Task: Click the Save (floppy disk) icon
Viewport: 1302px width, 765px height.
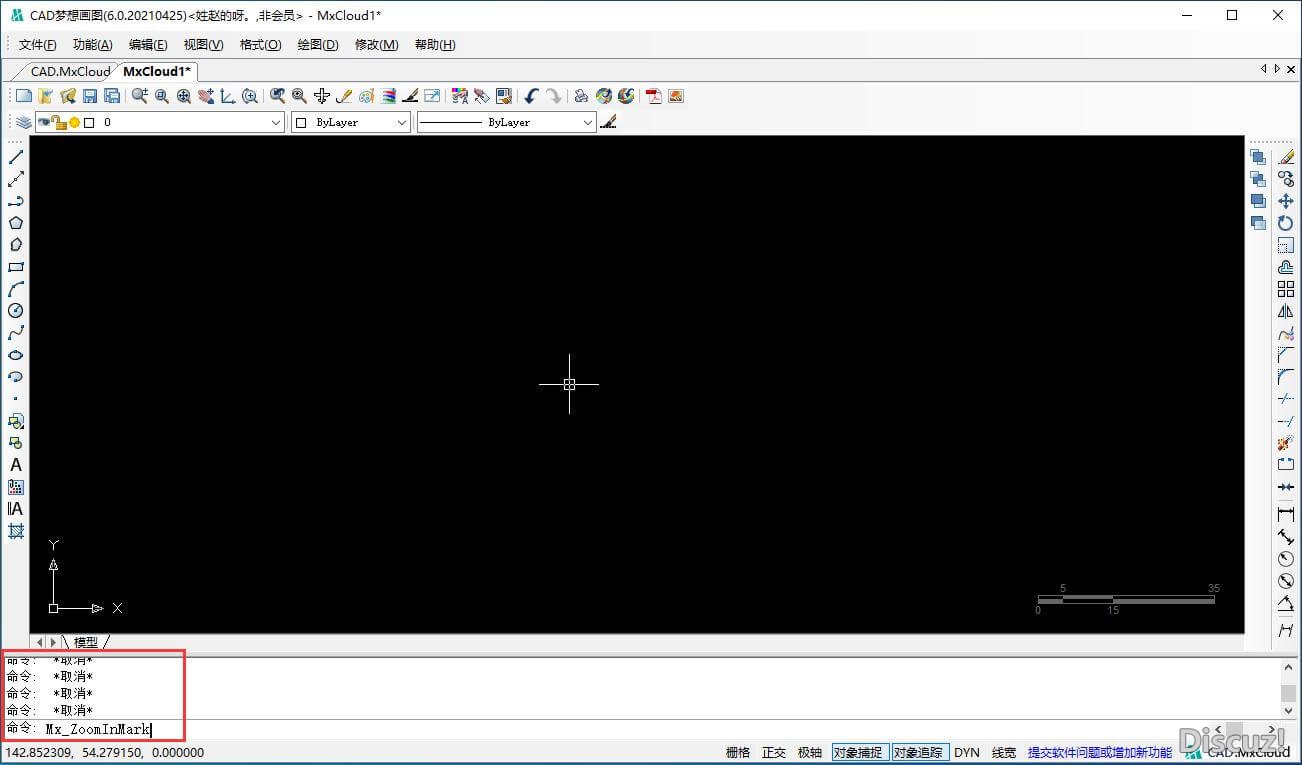Action: point(90,96)
